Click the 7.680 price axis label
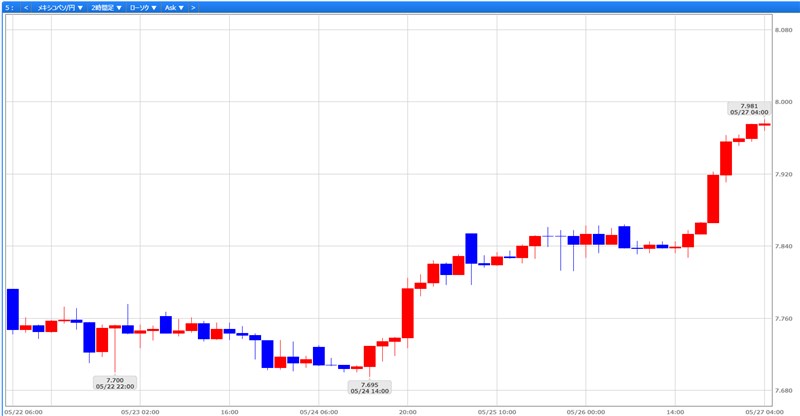The height and width of the screenshot is (416, 800). point(783,391)
